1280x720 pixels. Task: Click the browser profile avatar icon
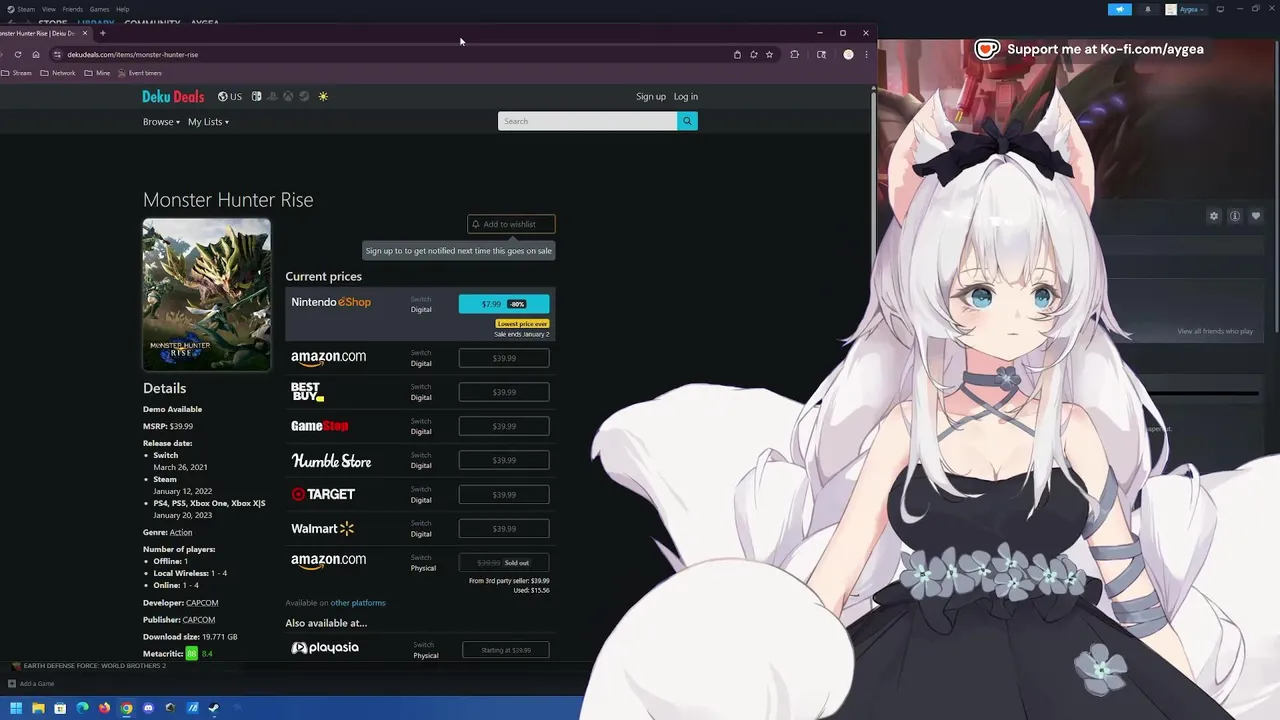coord(848,55)
